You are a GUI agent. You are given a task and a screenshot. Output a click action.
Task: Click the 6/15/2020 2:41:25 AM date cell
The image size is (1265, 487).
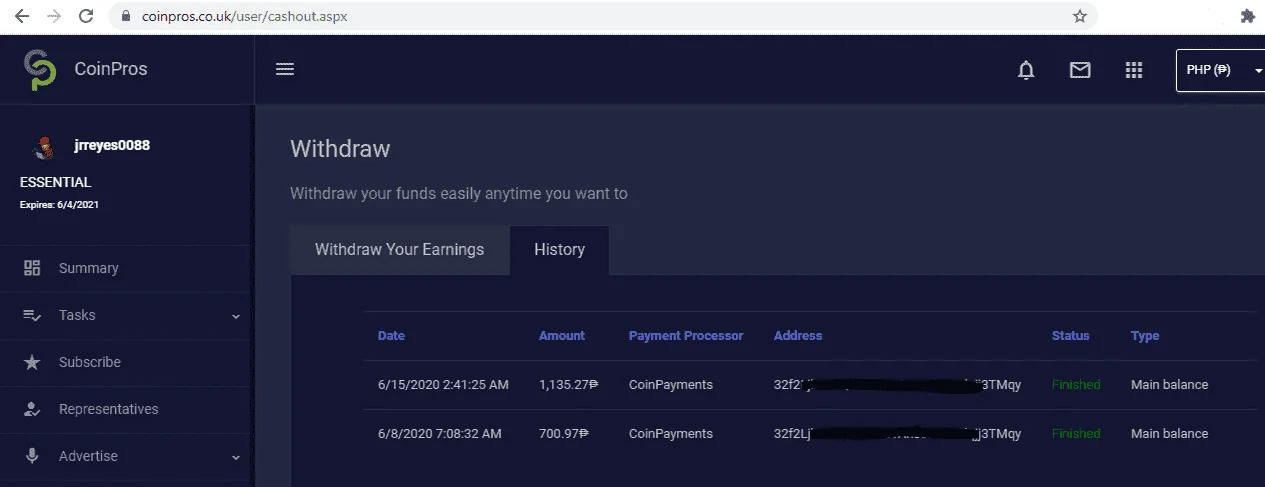point(443,385)
